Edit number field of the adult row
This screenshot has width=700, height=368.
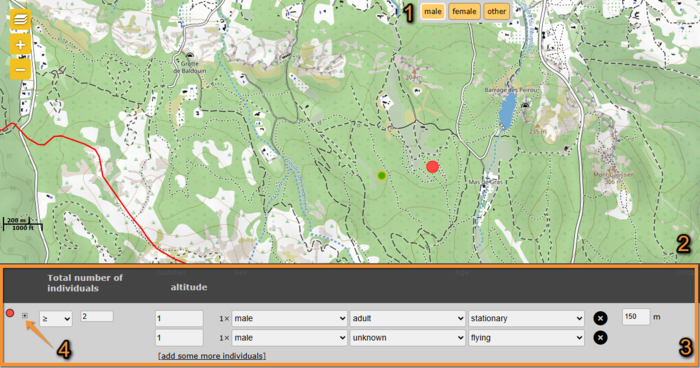coord(179,318)
